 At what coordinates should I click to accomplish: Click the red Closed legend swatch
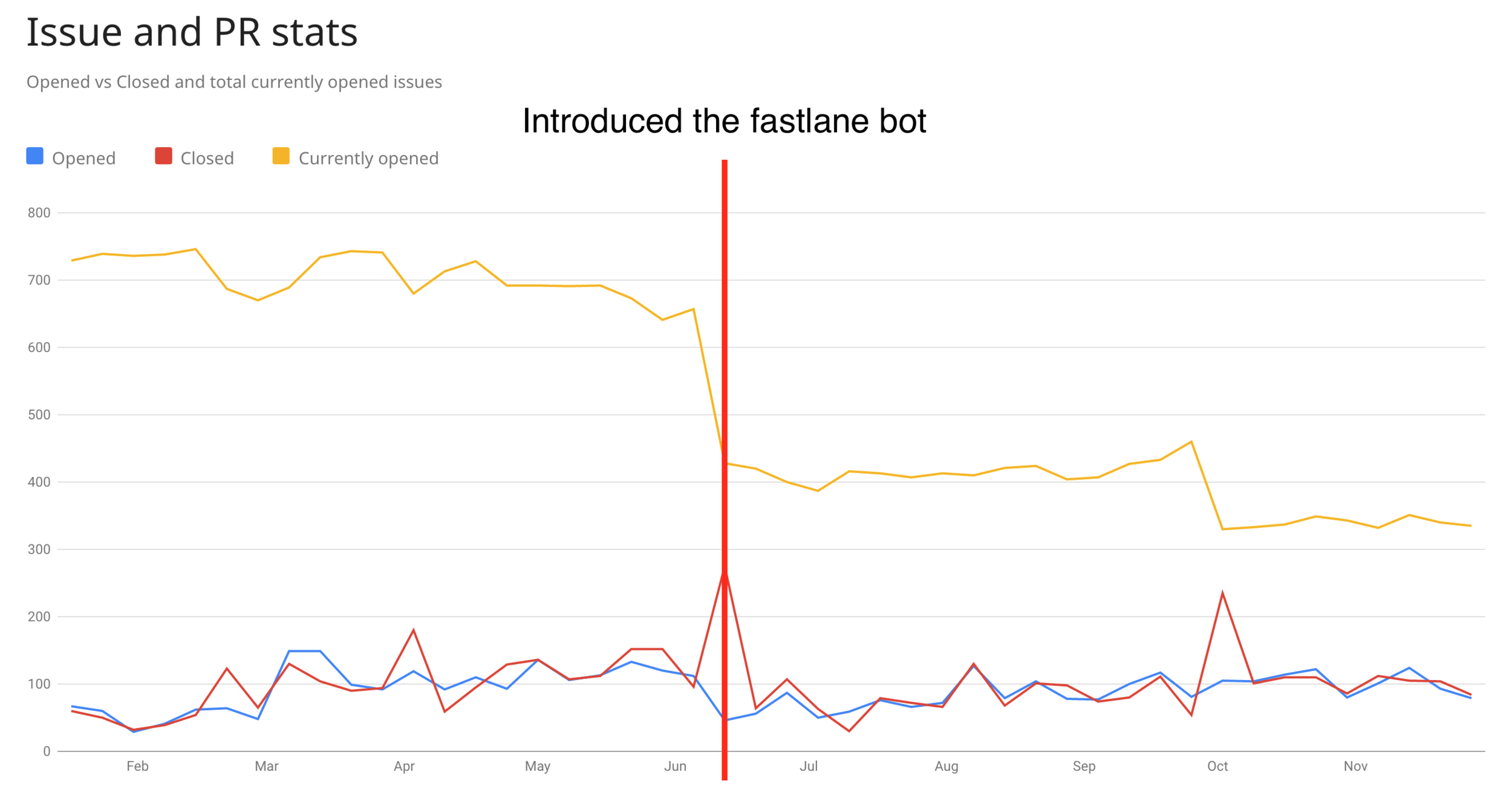tap(163, 155)
